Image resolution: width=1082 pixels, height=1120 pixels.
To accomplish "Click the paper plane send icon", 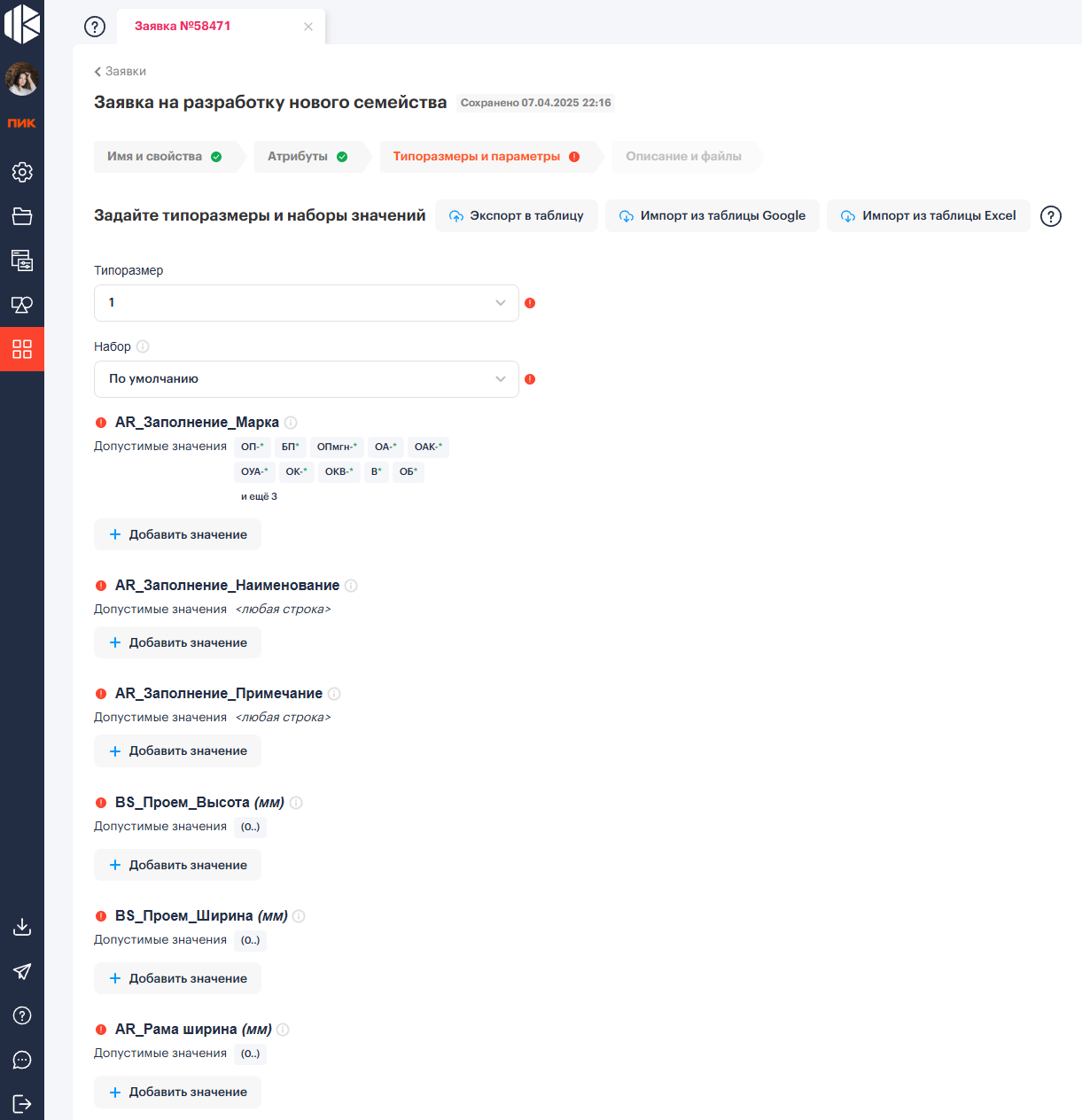I will click(x=22, y=971).
